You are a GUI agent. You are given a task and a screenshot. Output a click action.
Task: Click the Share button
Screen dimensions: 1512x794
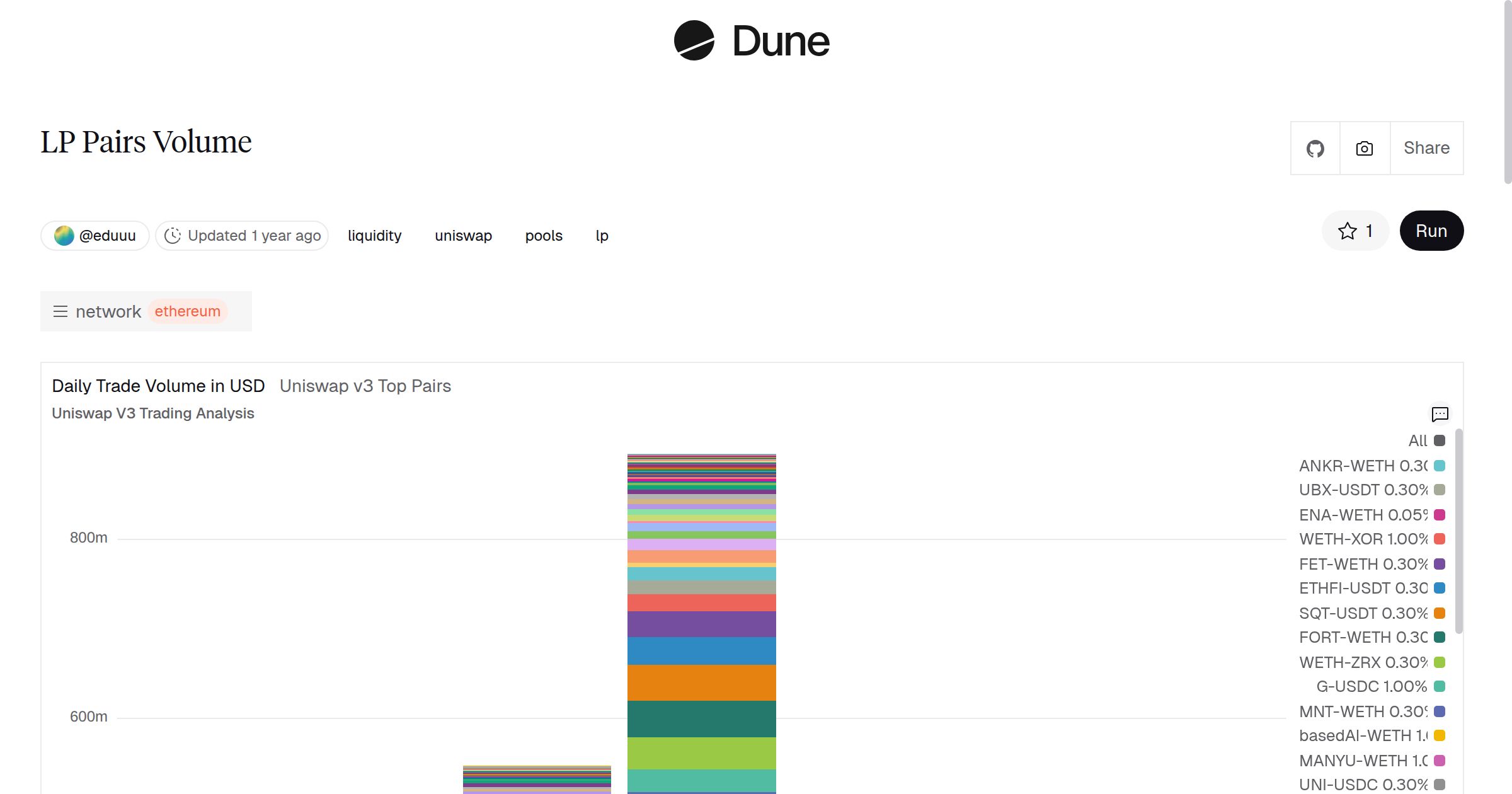[1426, 148]
